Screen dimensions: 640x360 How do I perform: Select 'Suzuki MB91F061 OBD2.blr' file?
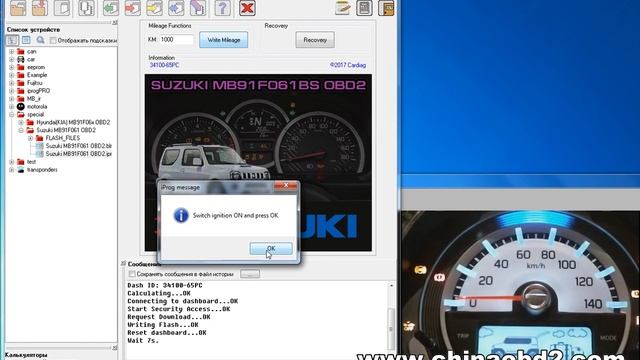[78, 146]
